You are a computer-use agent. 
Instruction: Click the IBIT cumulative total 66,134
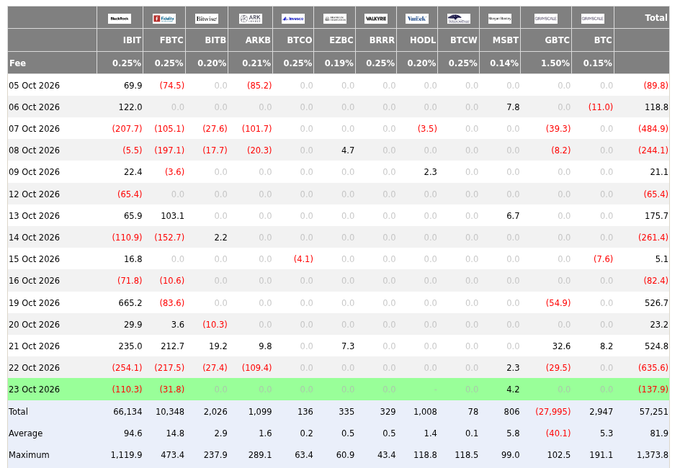tap(128, 412)
